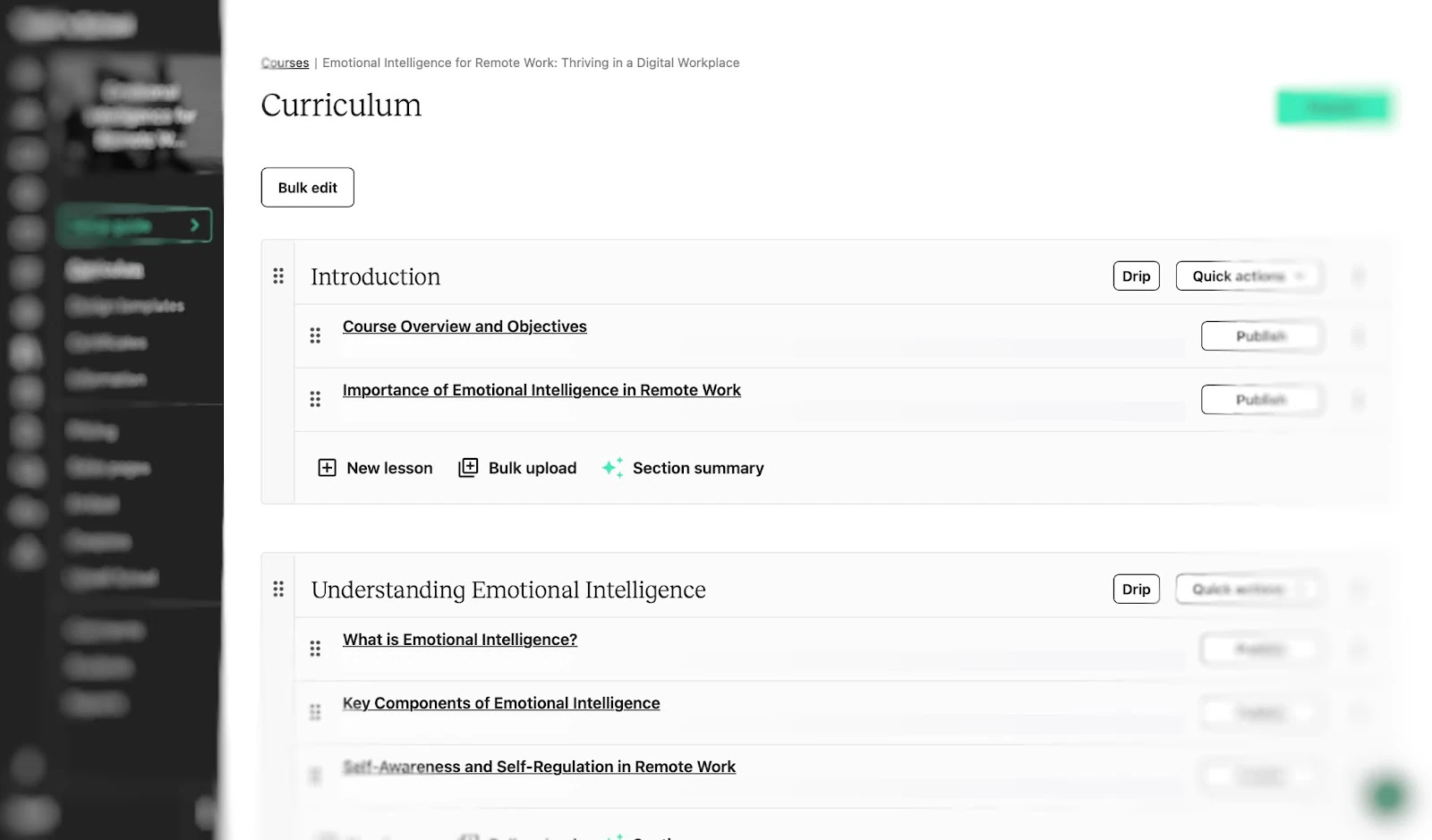Click the Understanding Emotional Intelligence section title

pyautogui.click(x=508, y=590)
